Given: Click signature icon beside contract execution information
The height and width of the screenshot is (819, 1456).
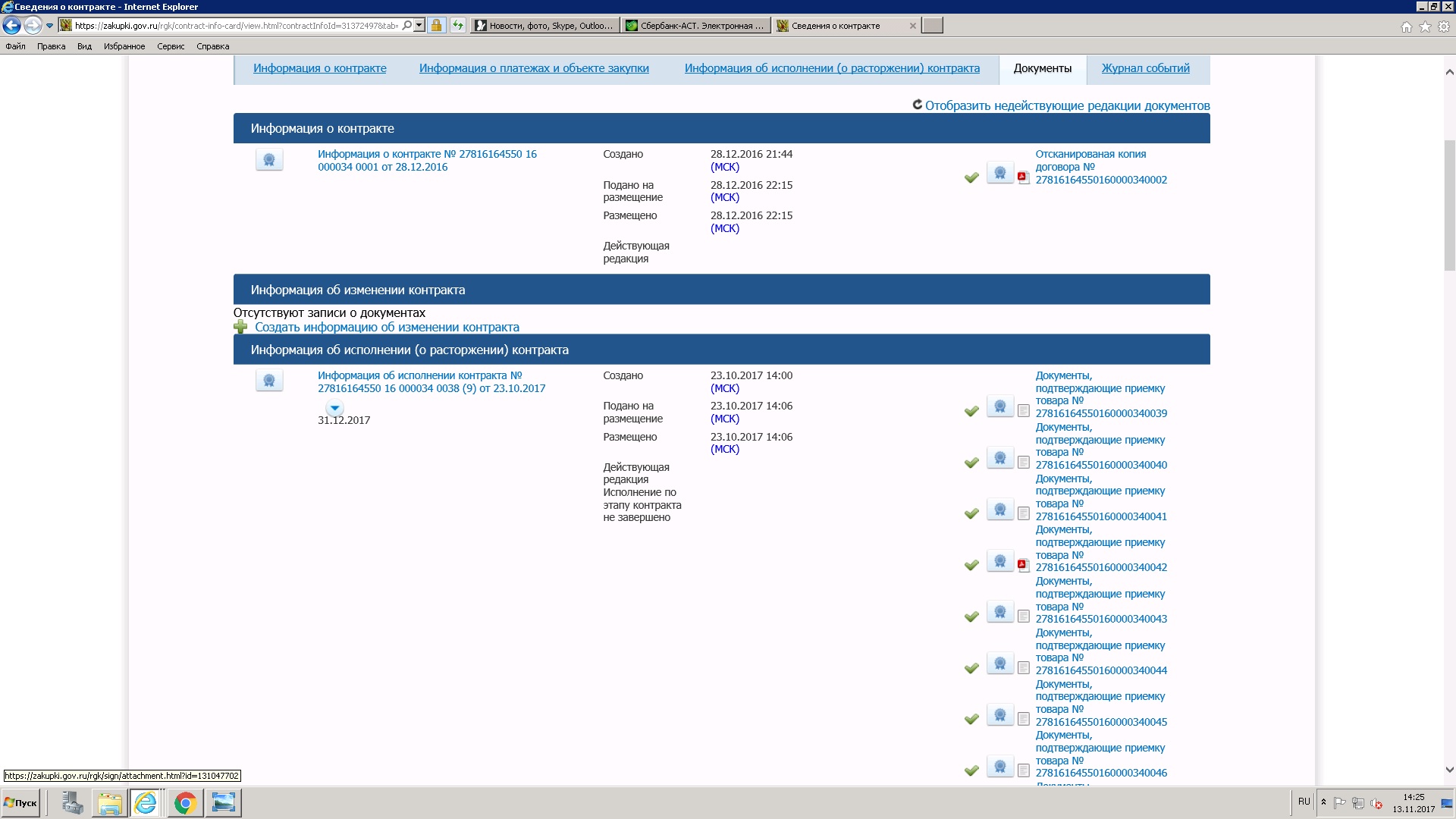Looking at the screenshot, I should (269, 381).
